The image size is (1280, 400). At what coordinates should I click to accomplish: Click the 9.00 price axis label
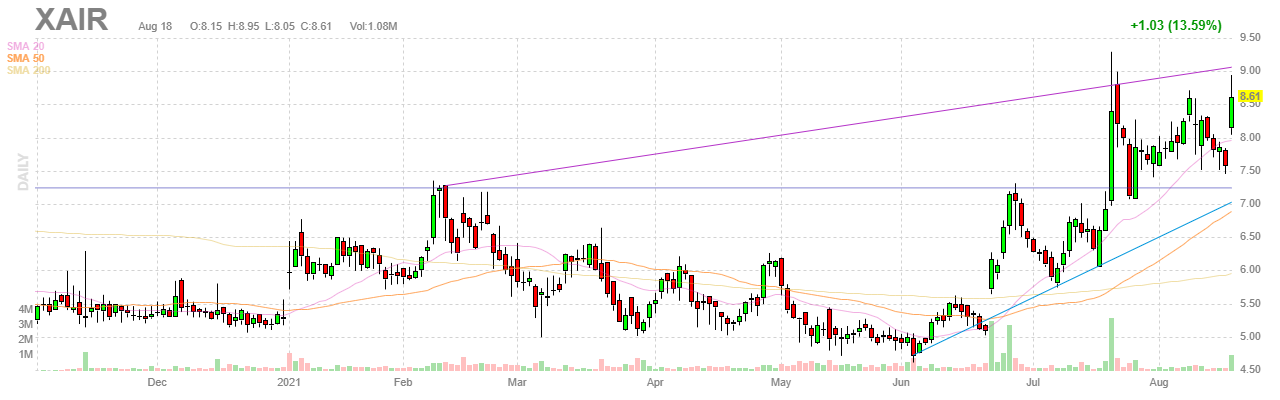[1250, 71]
